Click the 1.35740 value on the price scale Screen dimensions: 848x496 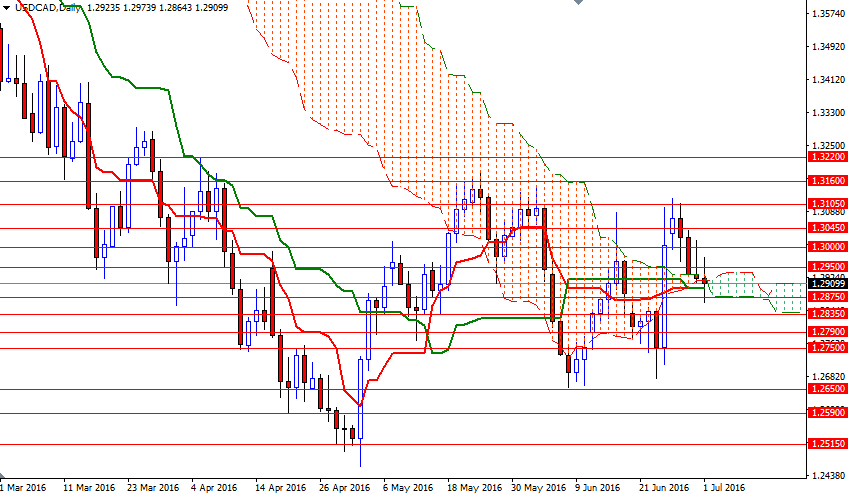(x=826, y=14)
